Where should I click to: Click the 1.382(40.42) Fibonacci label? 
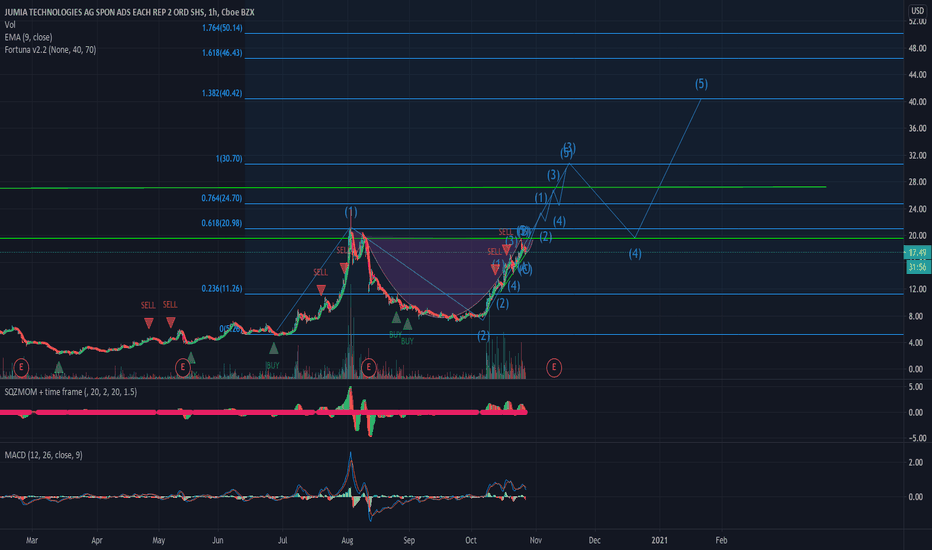tap(222, 93)
